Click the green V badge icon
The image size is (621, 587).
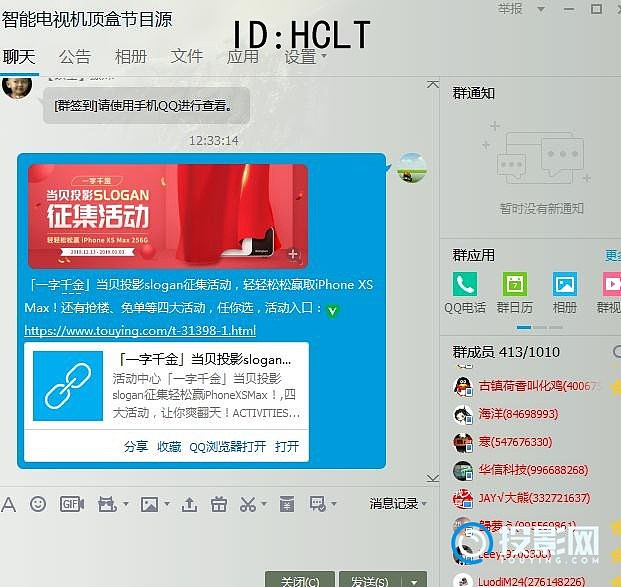click(x=332, y=311)
